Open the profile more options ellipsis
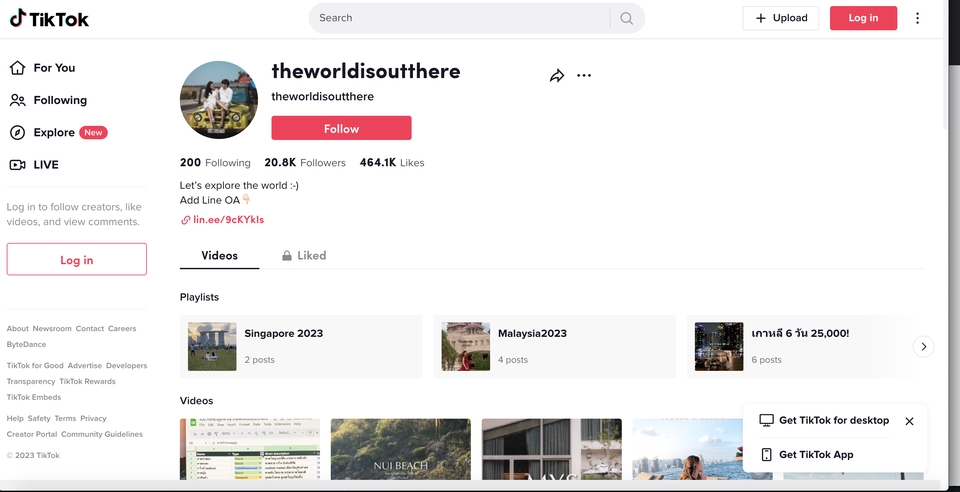 584,75
